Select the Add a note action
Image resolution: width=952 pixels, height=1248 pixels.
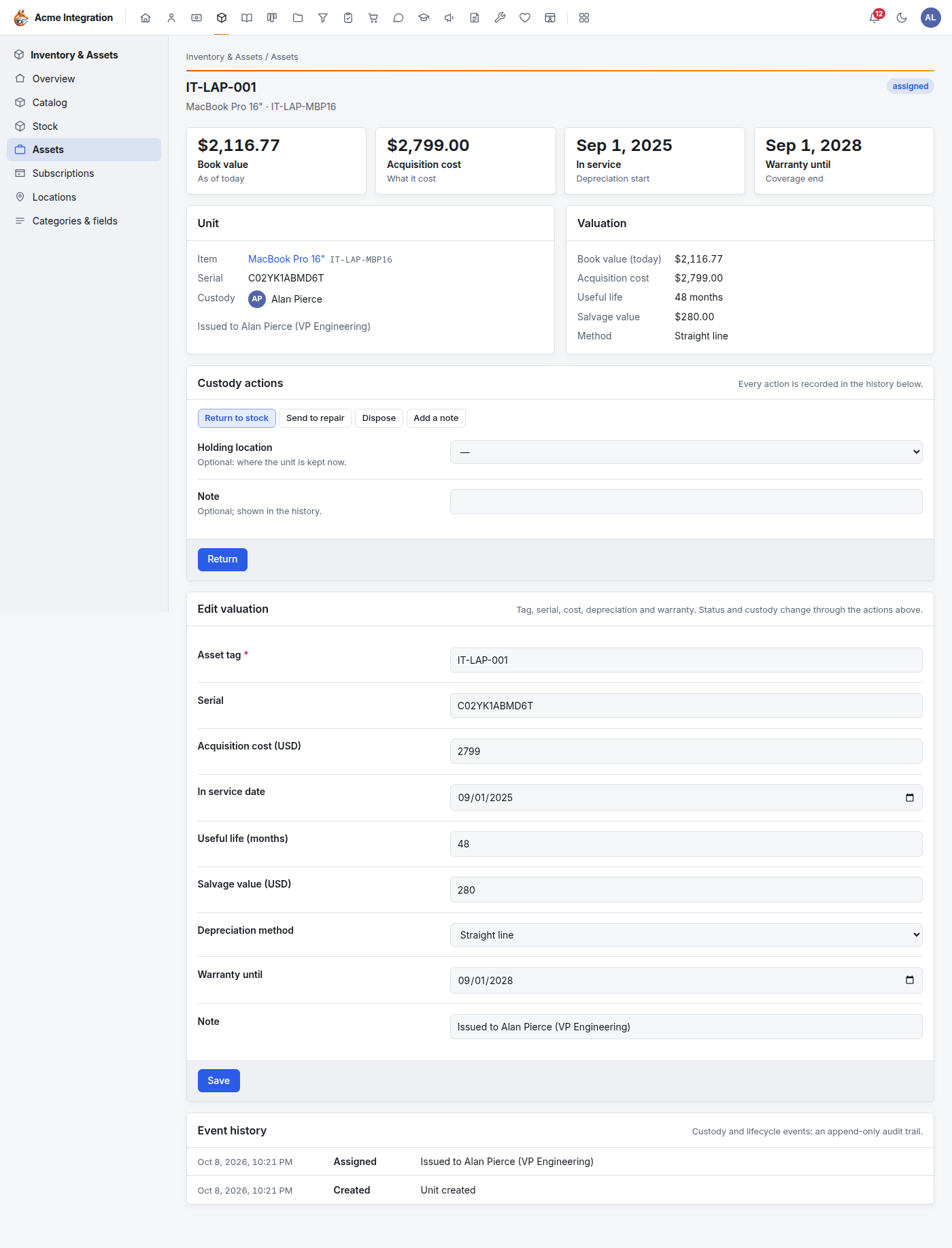[x=436, y=418]
